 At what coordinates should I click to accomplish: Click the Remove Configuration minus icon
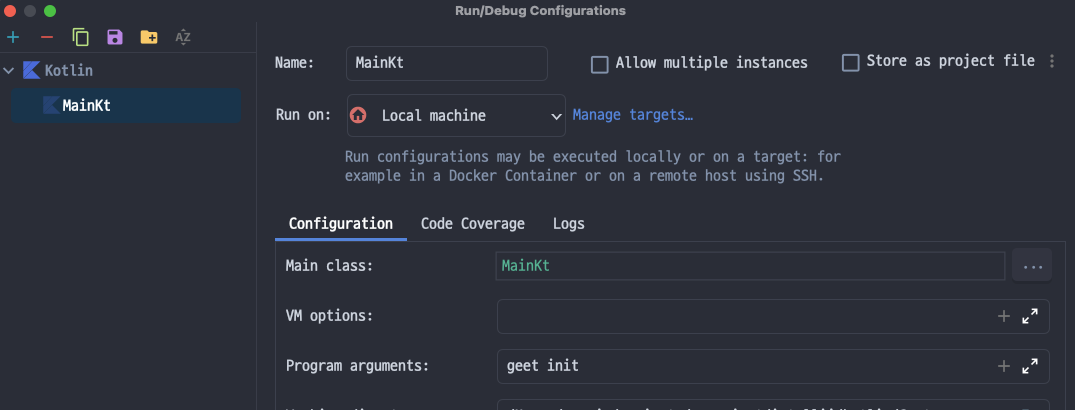[x=46, y=38]
